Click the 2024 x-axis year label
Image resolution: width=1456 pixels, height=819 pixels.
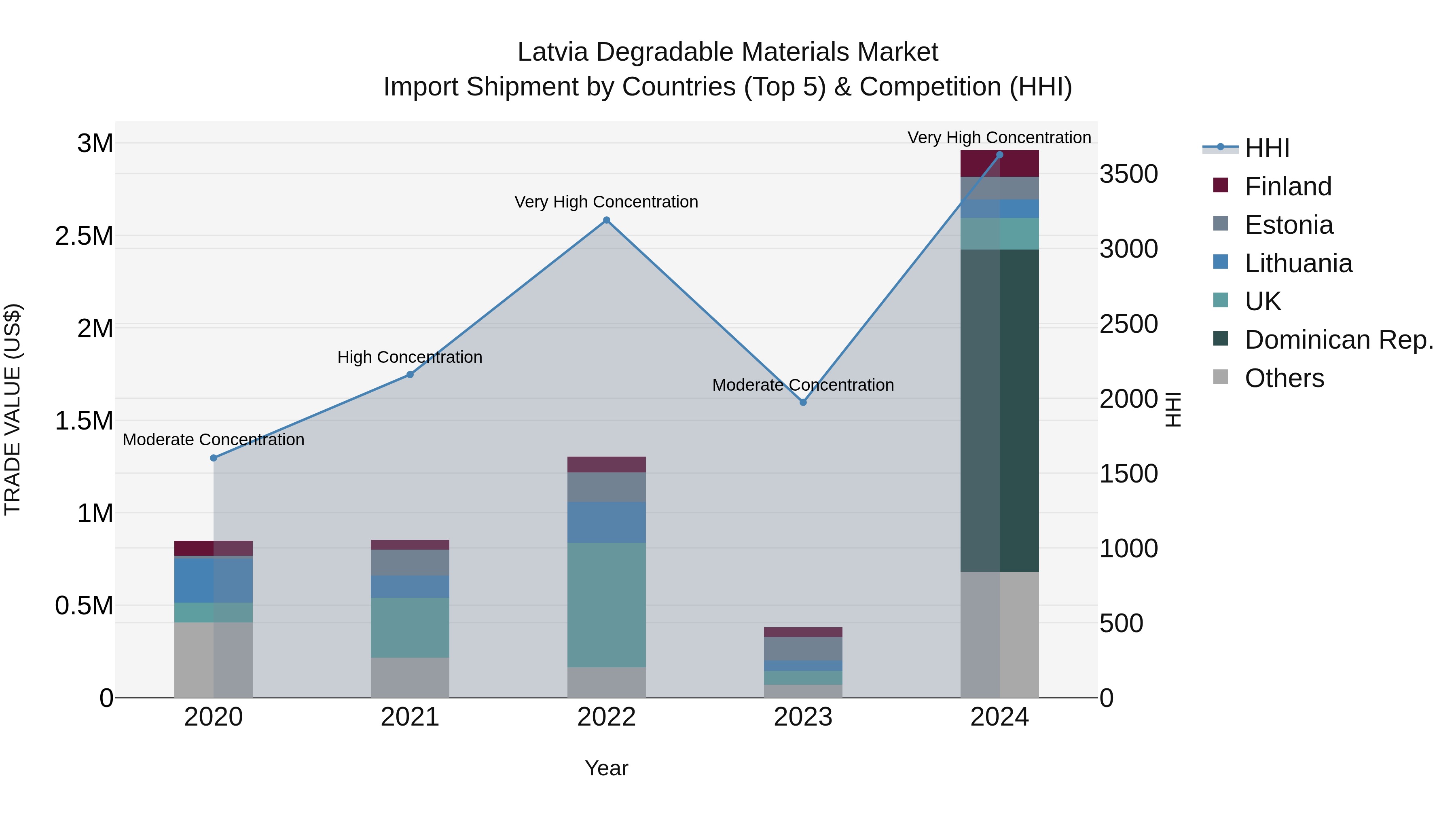pos(999,717)
